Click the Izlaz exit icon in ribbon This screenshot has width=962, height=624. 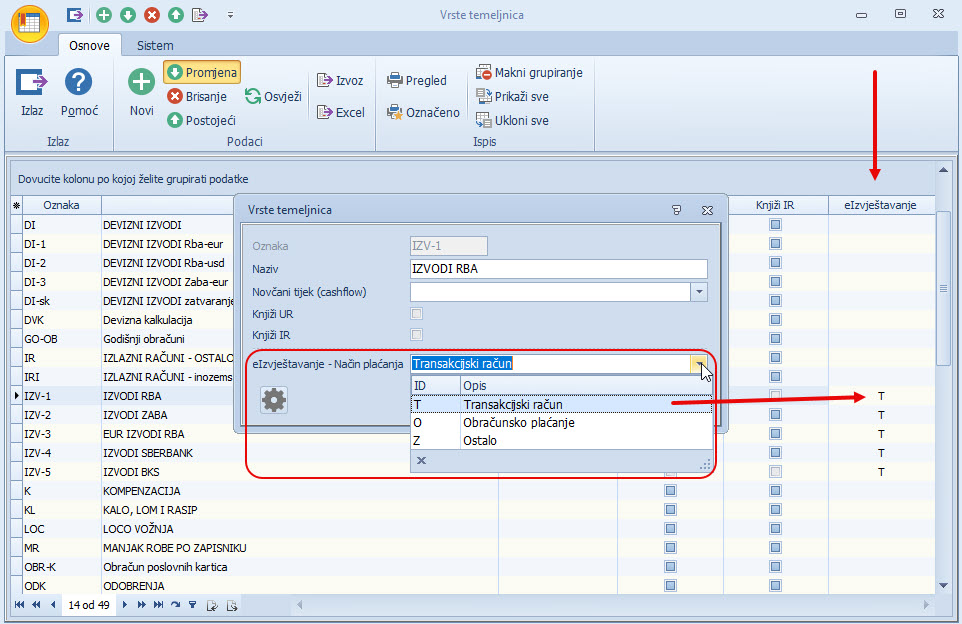point(32,83)
